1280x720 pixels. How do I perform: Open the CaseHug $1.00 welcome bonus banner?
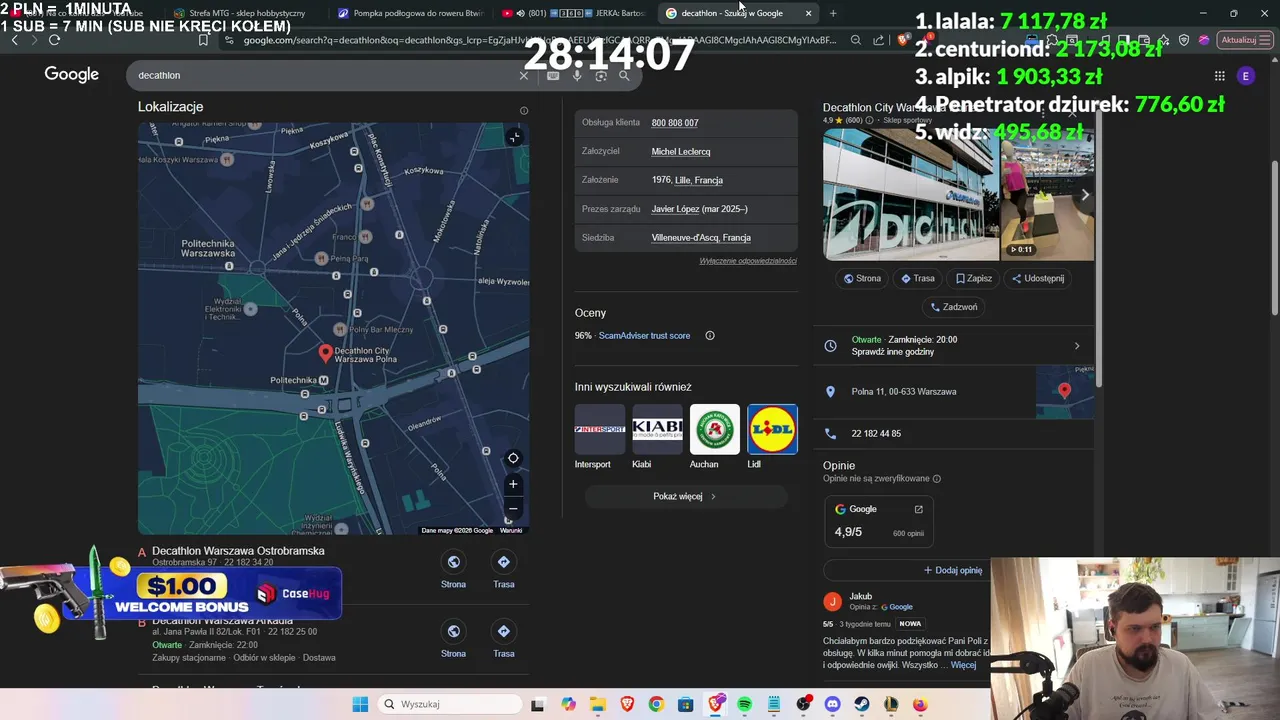172,592
